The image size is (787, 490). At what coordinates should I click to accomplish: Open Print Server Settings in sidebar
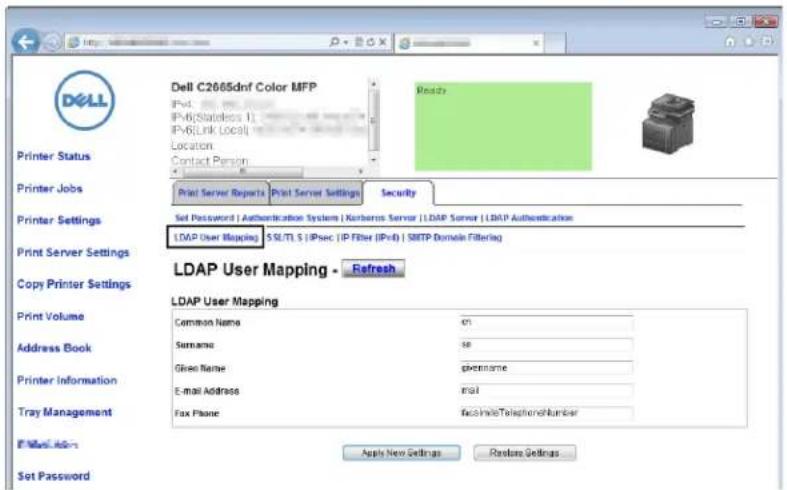[73, 253]
